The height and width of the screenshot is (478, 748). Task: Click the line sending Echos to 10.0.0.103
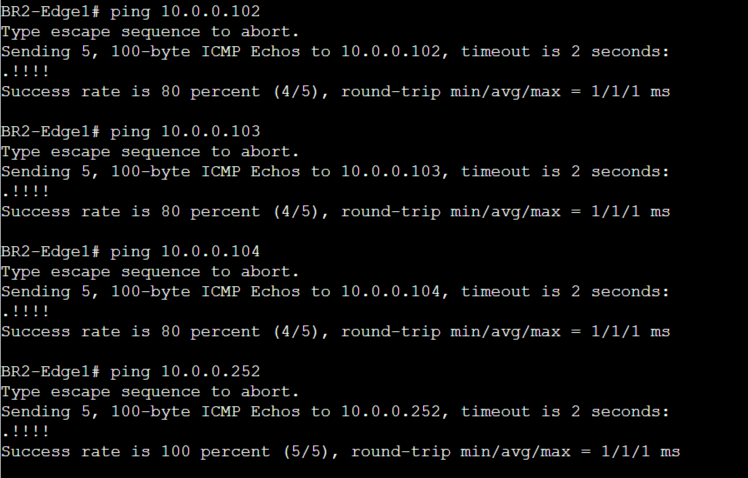[335, 172]
